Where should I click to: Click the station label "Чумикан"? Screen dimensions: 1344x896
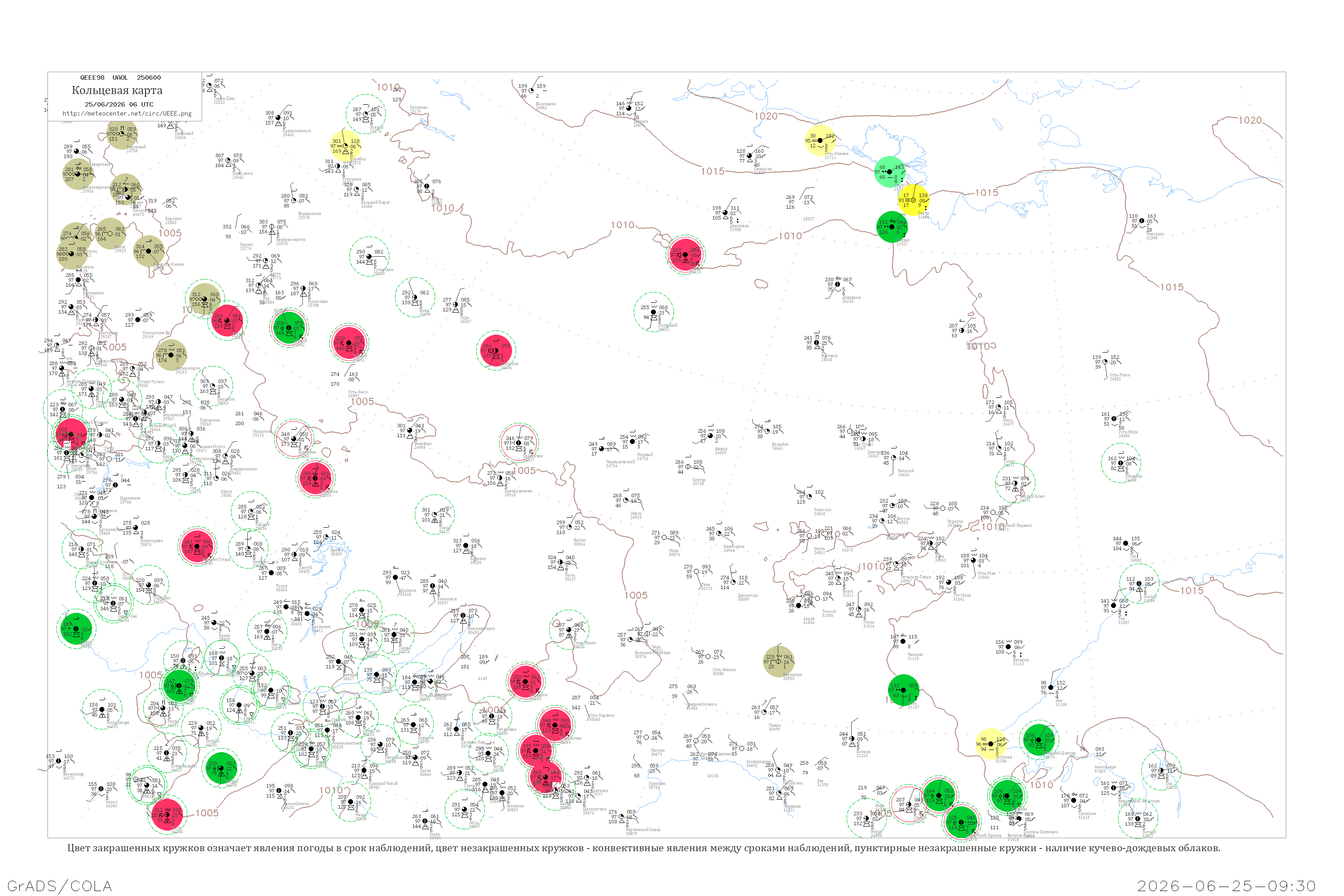[1004, 757]
